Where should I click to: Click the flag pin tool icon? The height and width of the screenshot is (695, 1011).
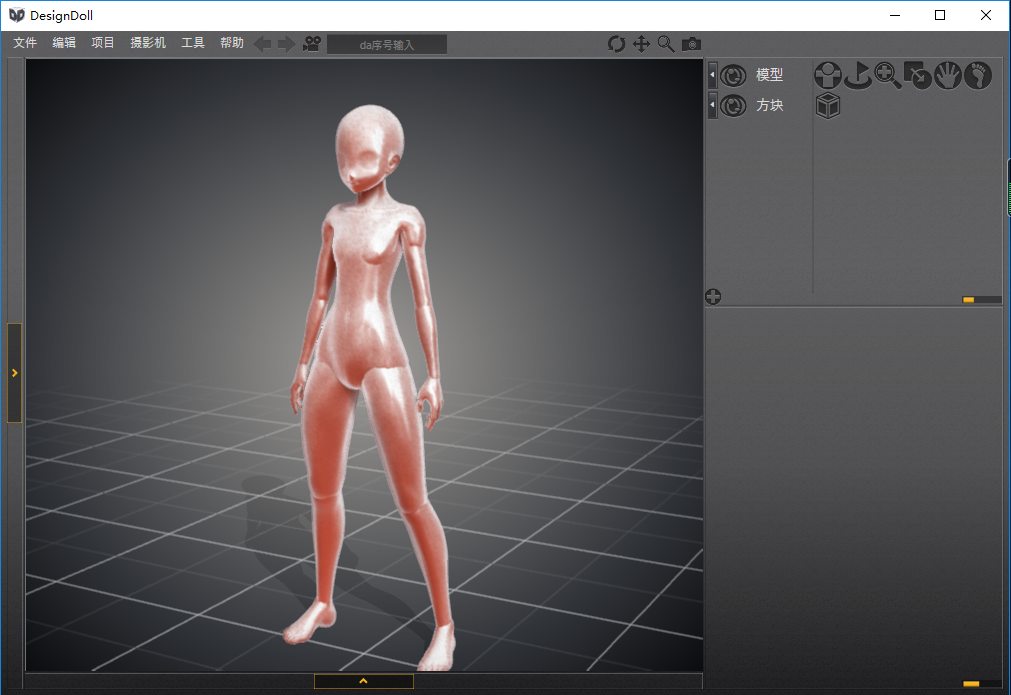point(857,75)
